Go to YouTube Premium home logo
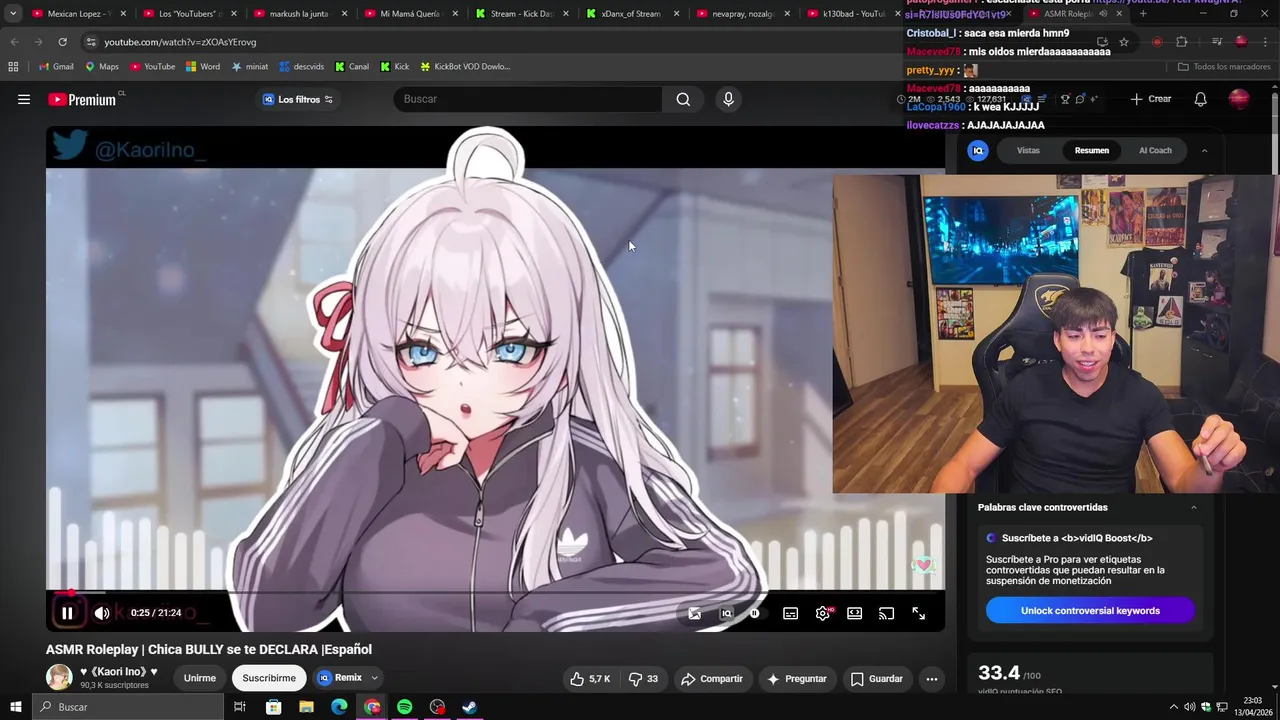 coord(82,99)
